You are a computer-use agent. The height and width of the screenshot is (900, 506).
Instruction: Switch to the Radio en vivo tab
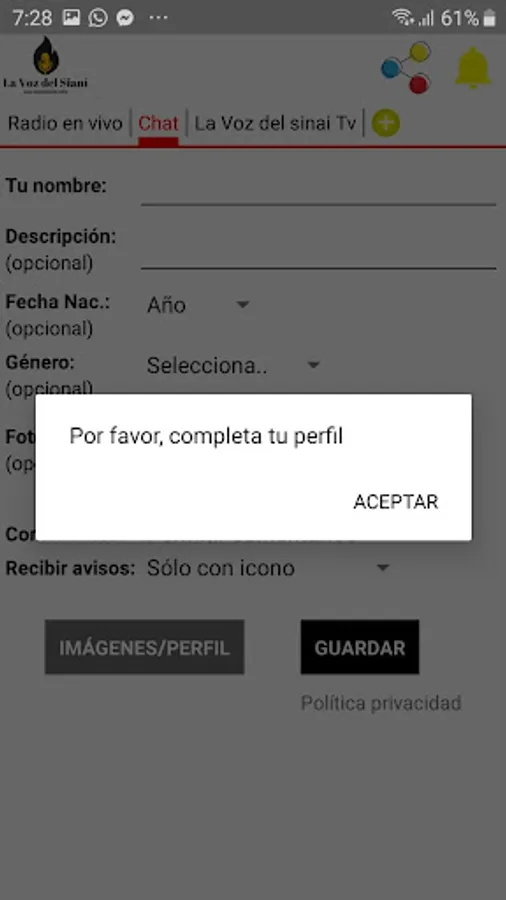65,123
